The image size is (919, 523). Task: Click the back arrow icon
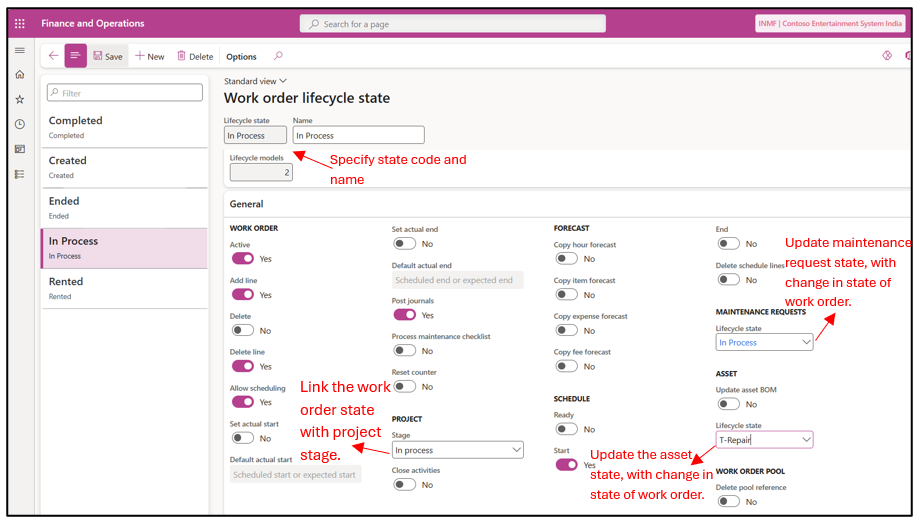pos(53,56)
